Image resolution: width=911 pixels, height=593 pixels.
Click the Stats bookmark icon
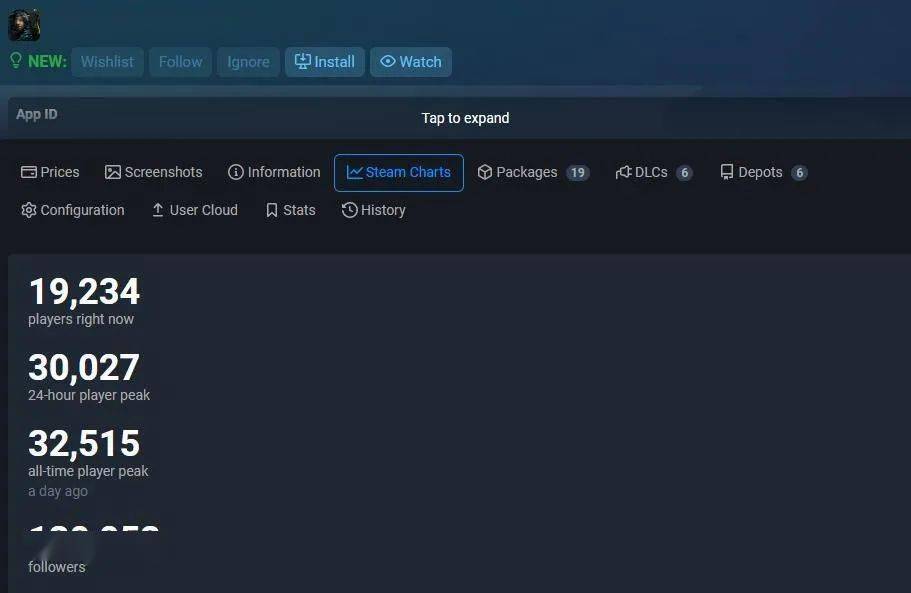pos(271,210)
